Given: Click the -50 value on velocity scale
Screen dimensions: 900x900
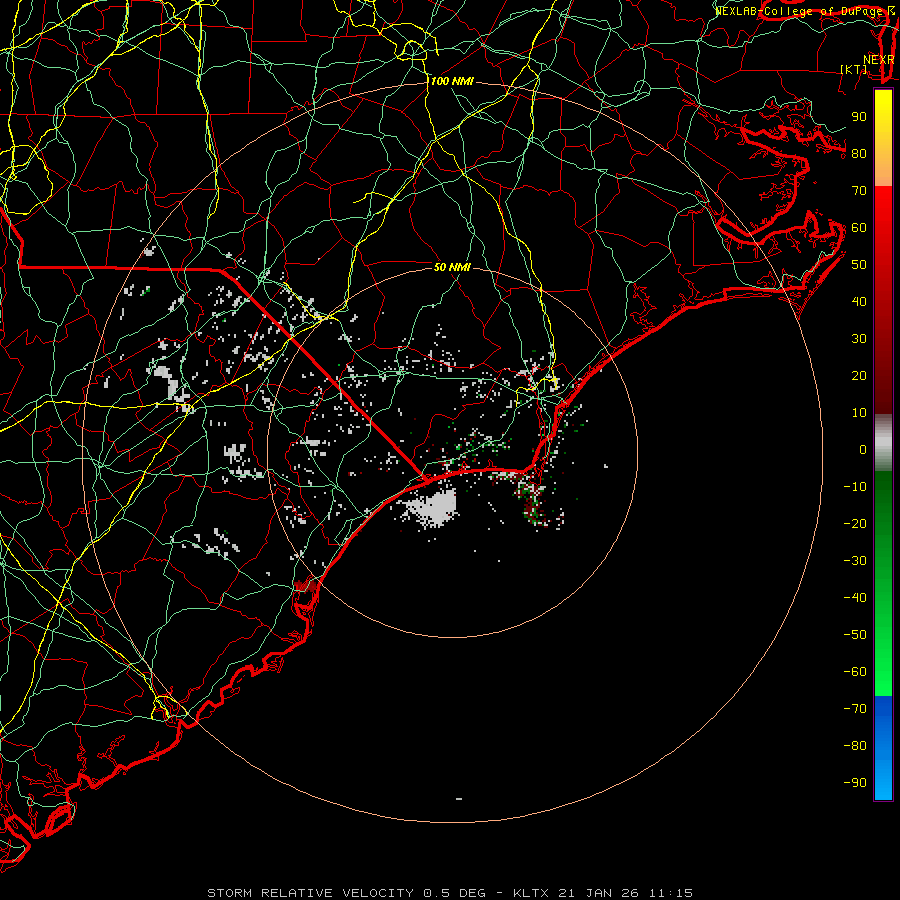Looking at the screenshot, I should [855, 635].
